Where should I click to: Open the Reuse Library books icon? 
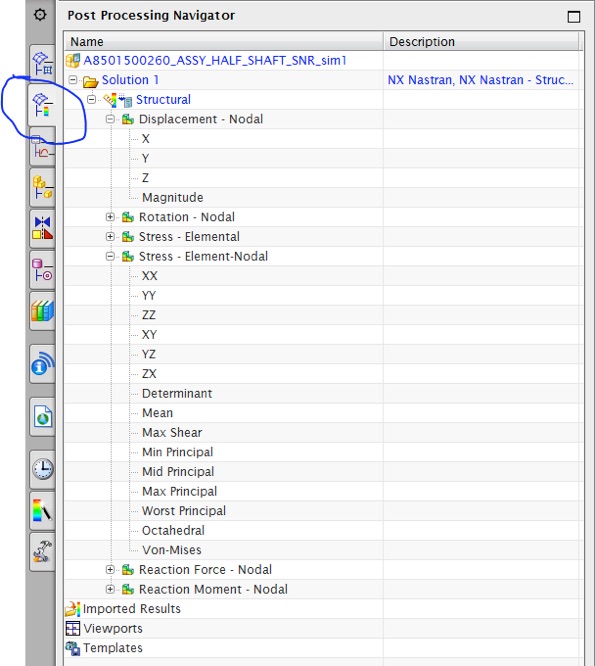(x=42, y=311)
